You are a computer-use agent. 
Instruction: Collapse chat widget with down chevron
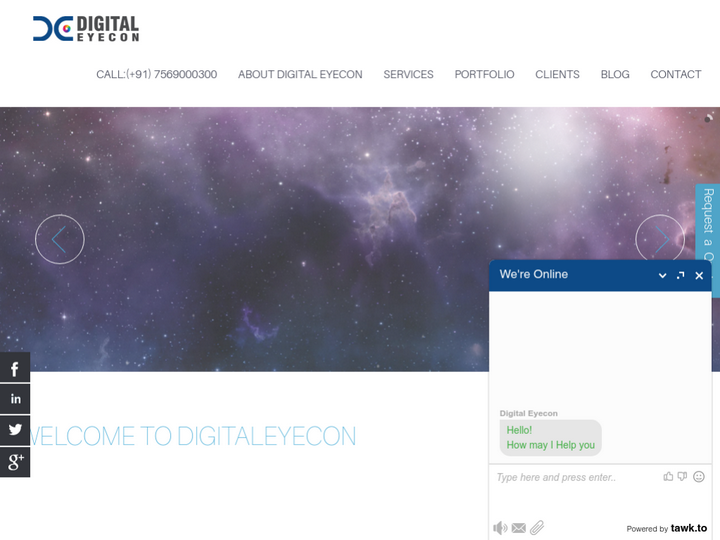[x=662, y=275]
